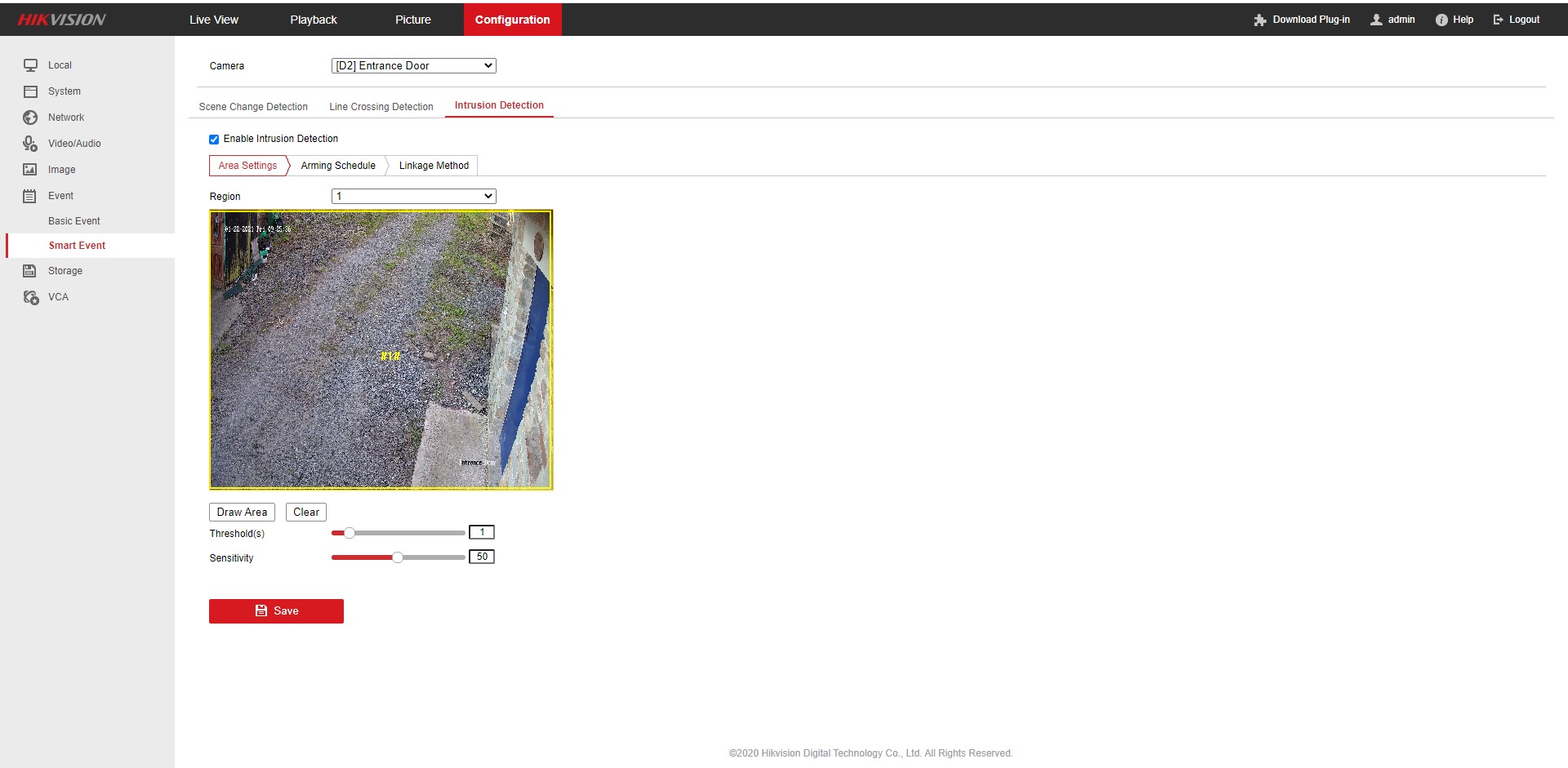Click the Storage disk icon
The image size is (1568, 768).
(30, 271)
